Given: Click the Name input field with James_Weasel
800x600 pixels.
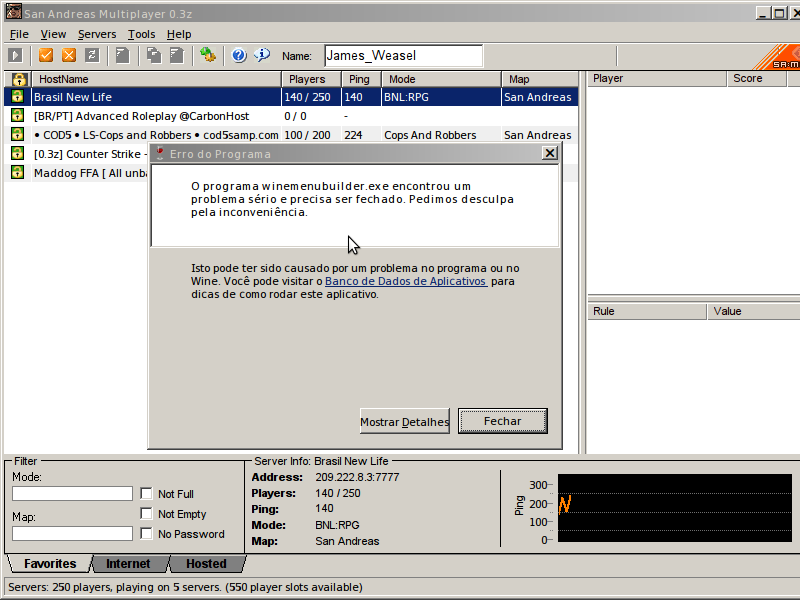Looking at the screenshot, I should (404, 56).
